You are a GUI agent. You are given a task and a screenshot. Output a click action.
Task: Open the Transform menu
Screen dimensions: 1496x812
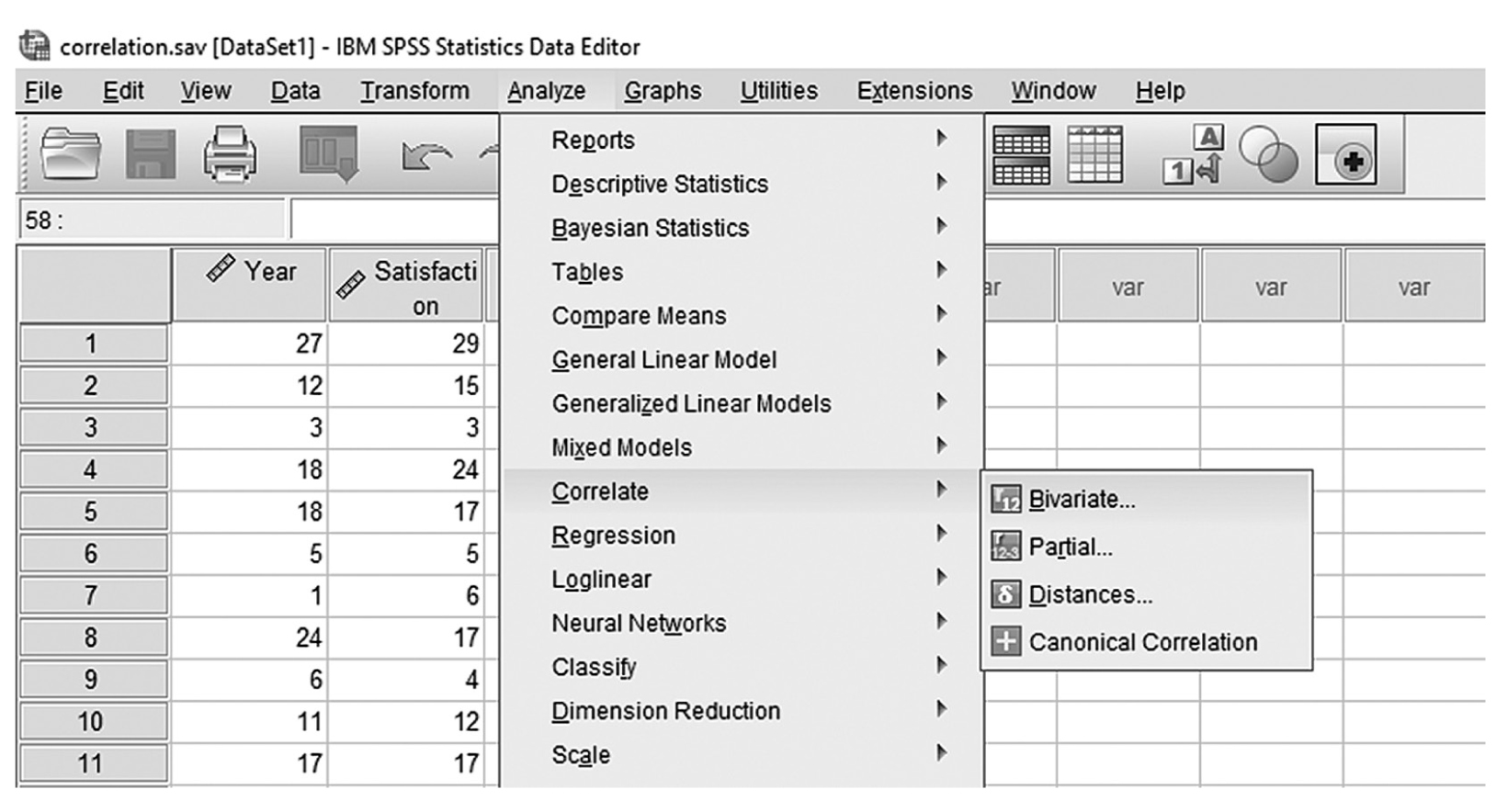coord(414,91)
